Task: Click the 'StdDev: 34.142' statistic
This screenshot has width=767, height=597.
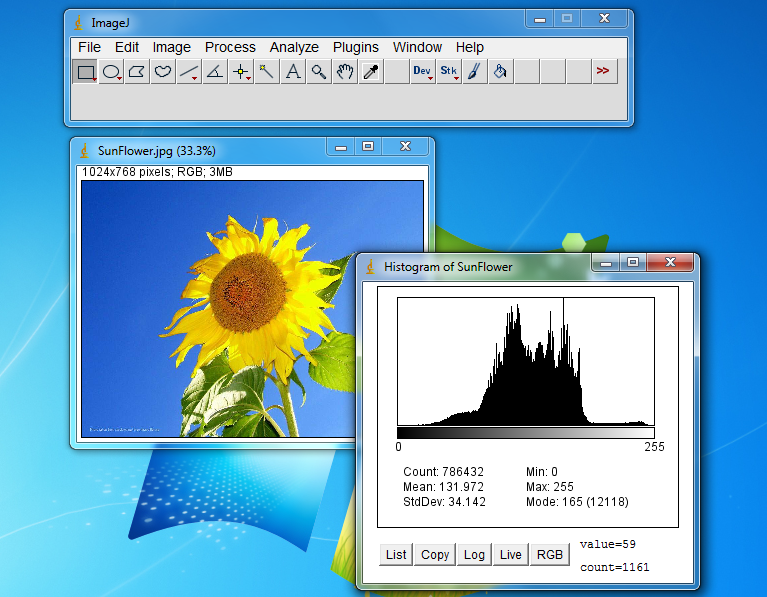Action: (x=444, y=502)
